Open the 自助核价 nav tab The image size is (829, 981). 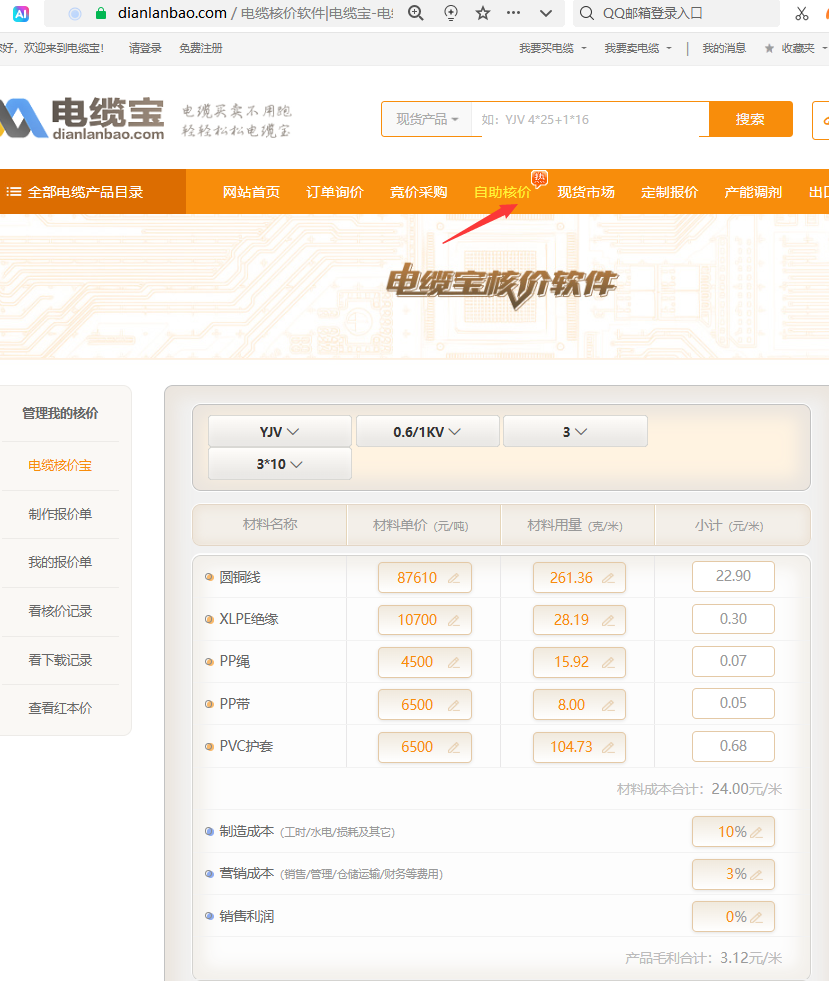pos(502,192)
